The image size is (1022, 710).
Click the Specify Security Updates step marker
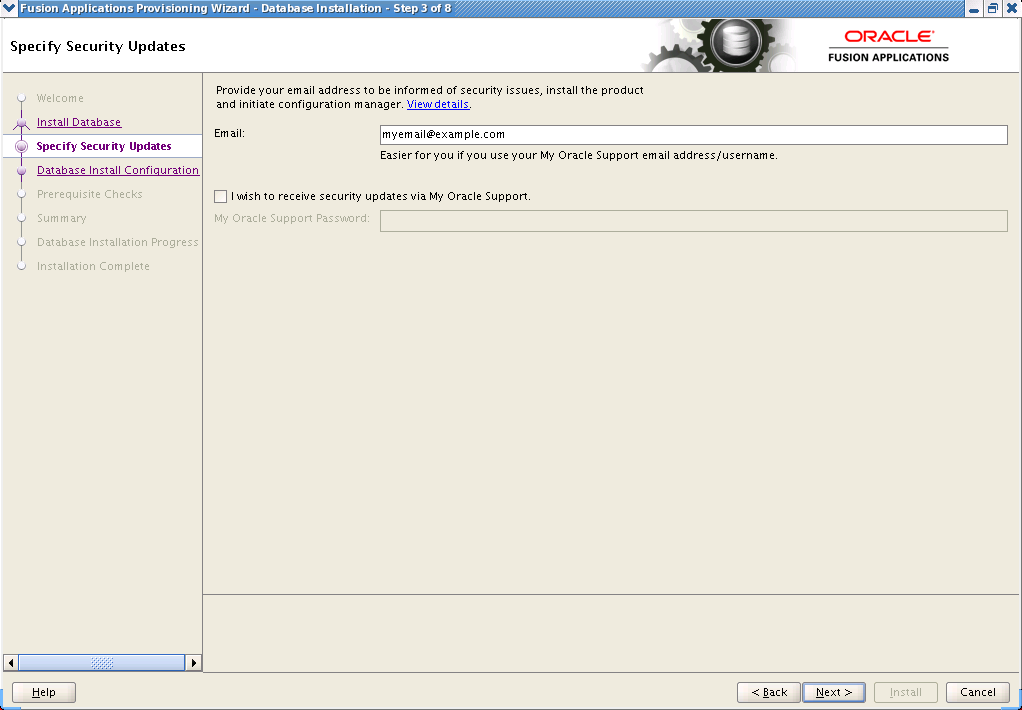[22, 147]
